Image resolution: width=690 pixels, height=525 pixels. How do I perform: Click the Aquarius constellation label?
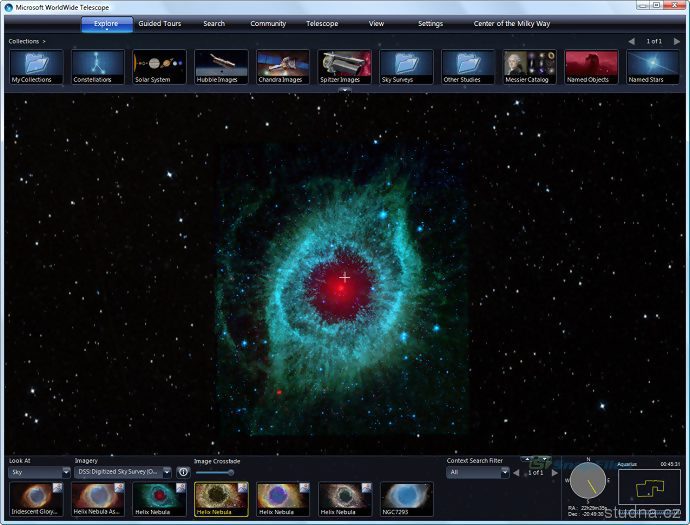point(627,464)
